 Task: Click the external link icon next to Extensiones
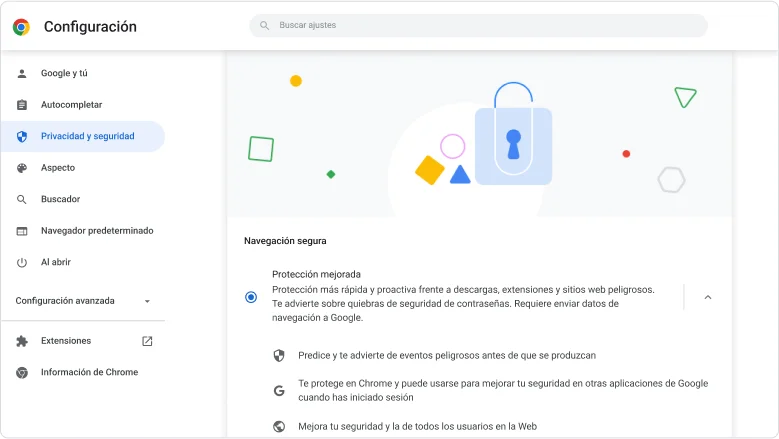(x=147, y=341)
